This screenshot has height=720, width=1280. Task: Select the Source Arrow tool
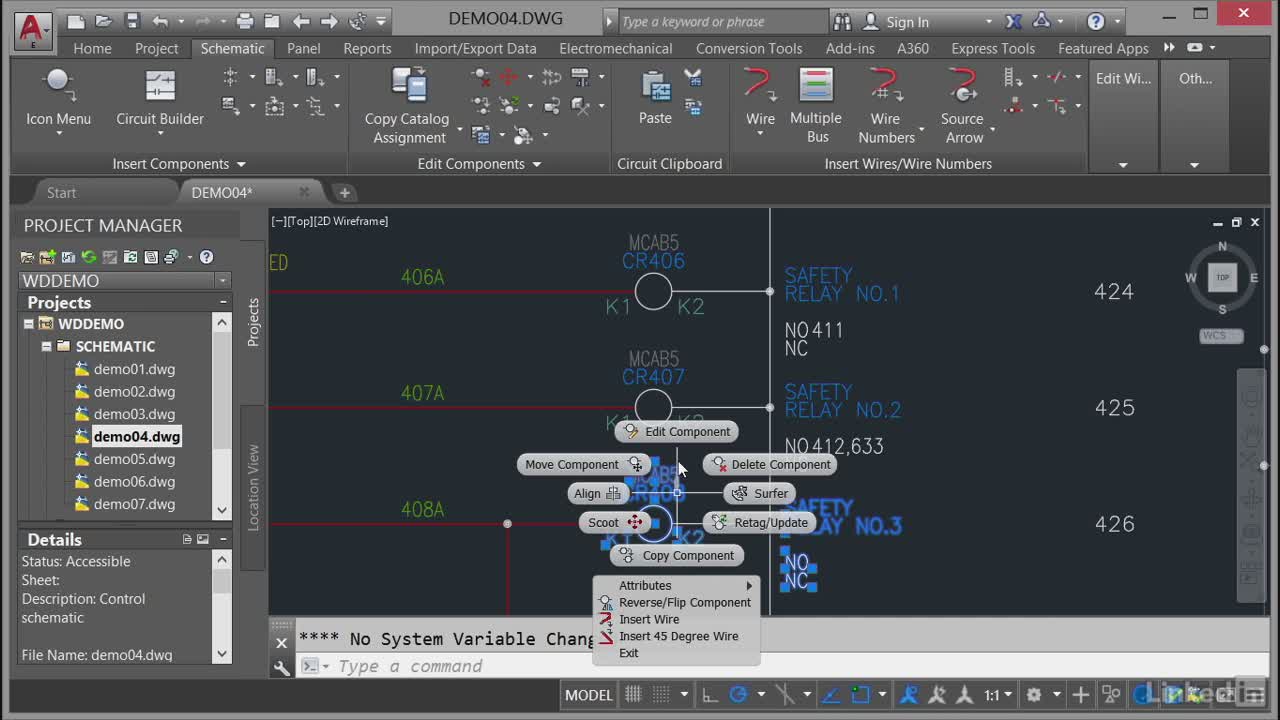click(x=963, y=105)
